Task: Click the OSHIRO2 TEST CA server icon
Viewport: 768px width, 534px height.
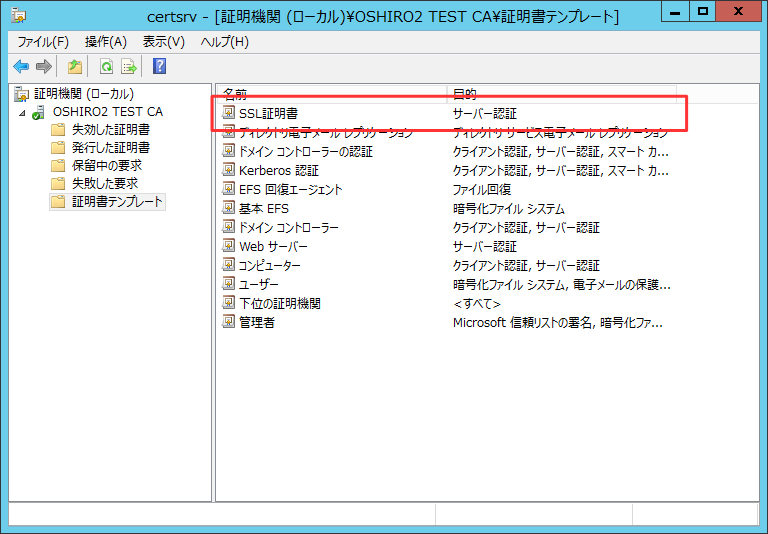Action: pyautogui.click(x=39, y=112)
